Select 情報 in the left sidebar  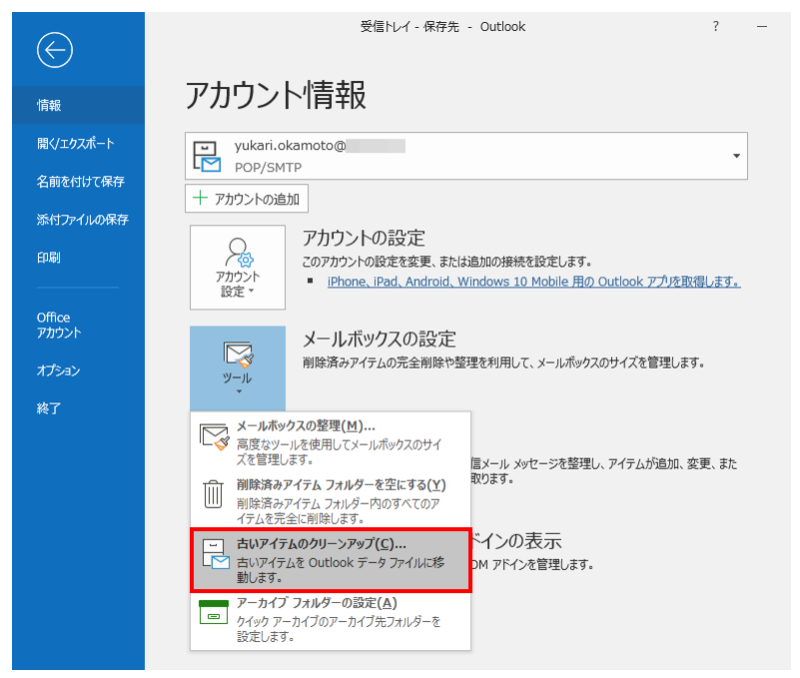coord(78,105)
